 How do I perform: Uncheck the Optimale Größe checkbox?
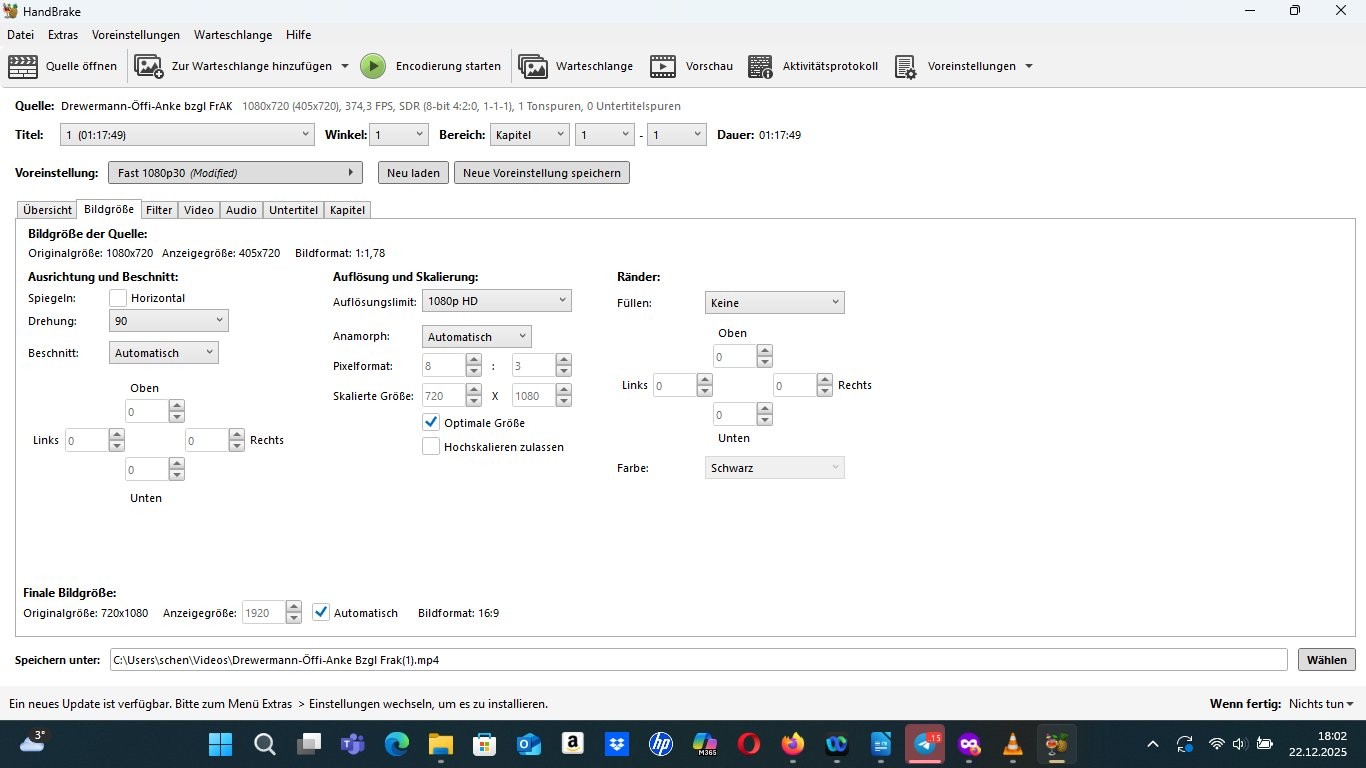click(431, 423)
